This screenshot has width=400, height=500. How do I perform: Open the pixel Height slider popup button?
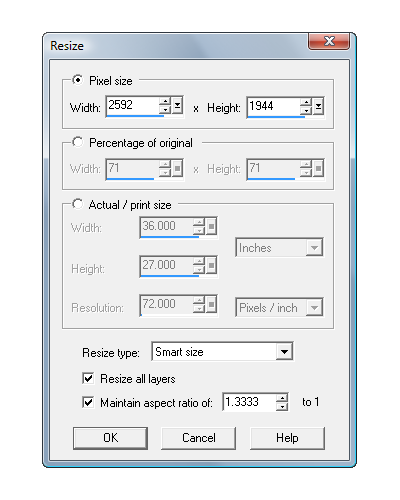(318, 106)
